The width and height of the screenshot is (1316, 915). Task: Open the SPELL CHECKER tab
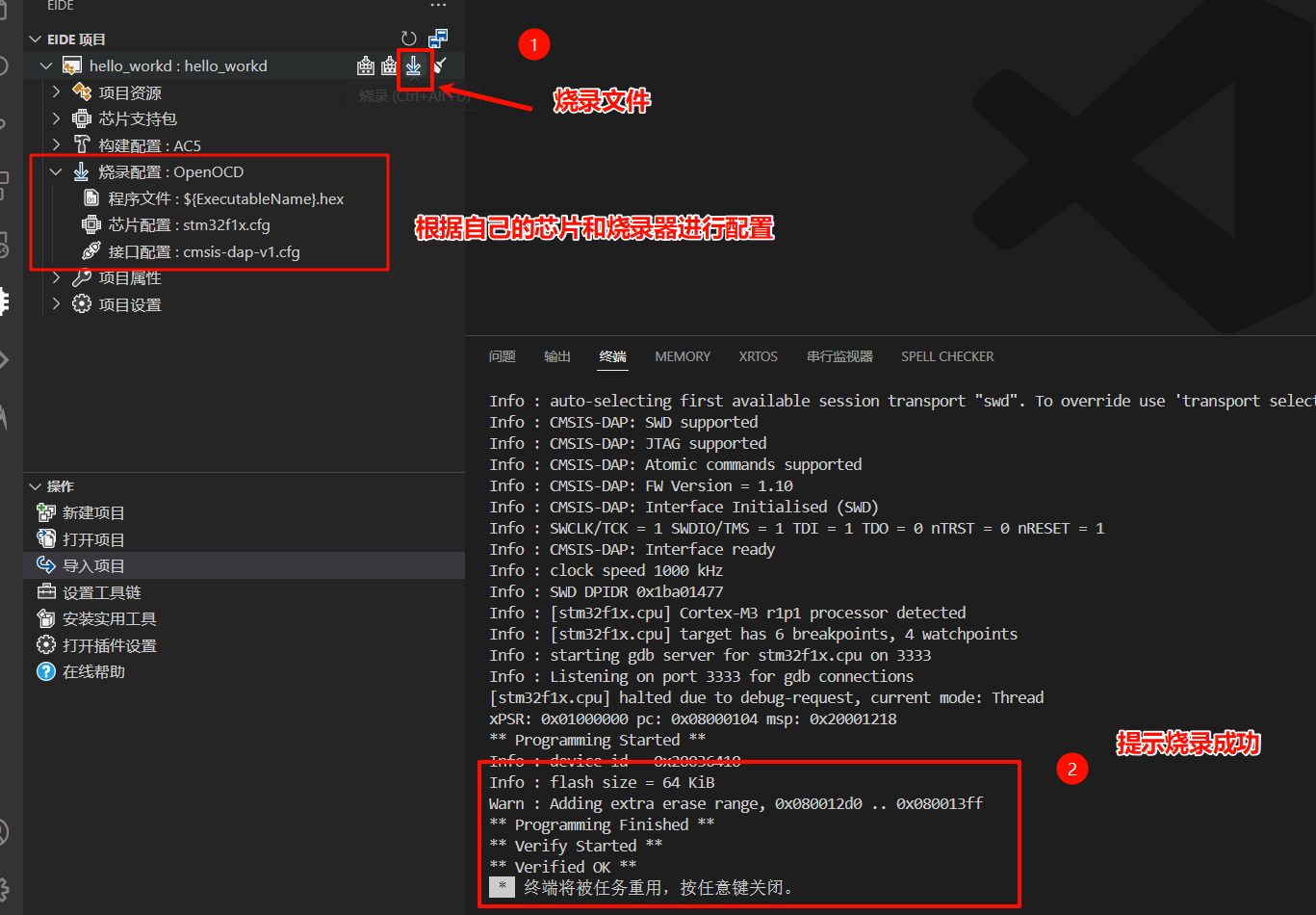pos(947,356)
